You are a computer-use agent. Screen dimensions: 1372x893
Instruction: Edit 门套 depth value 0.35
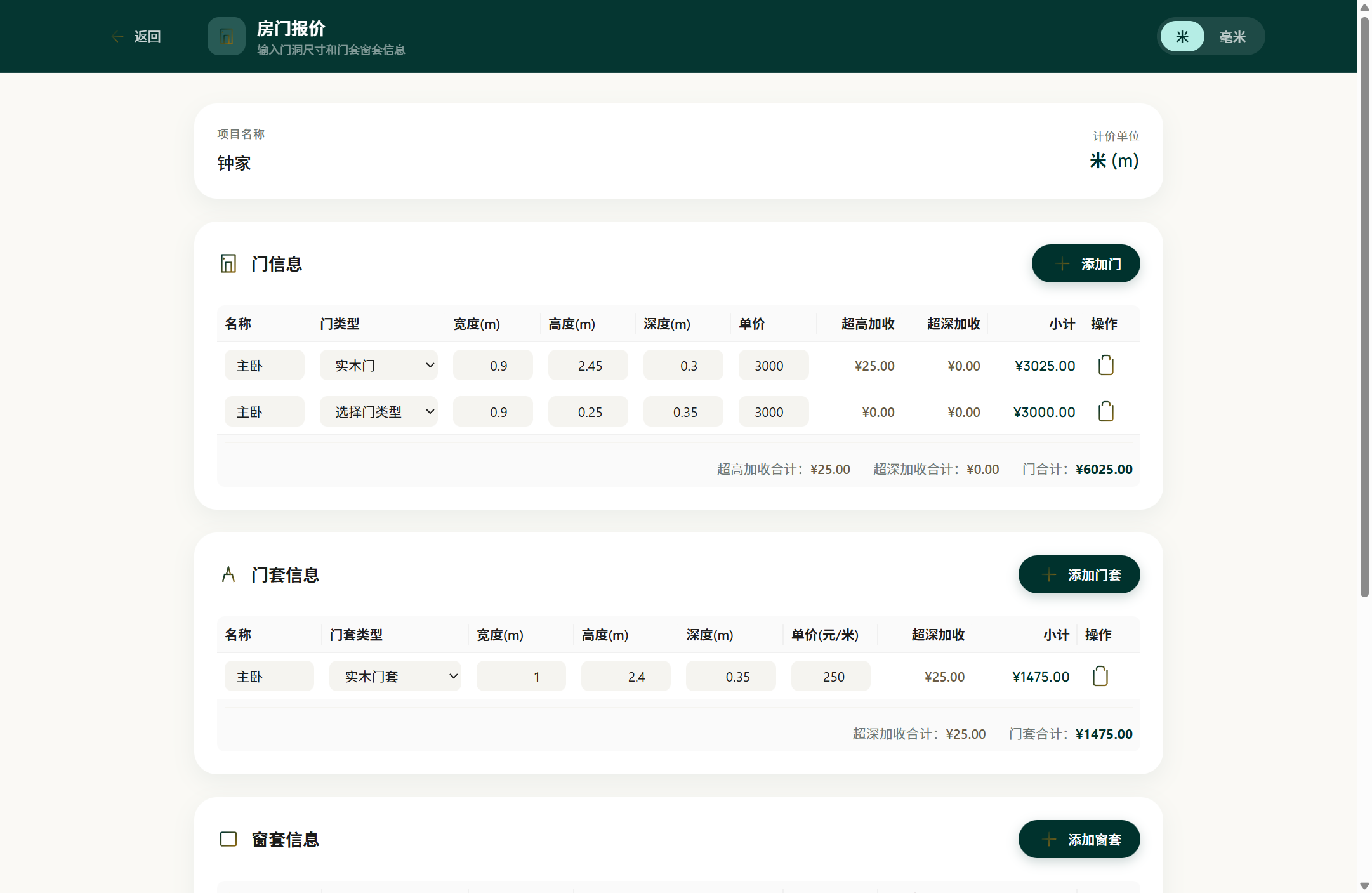tap(731, 676)
